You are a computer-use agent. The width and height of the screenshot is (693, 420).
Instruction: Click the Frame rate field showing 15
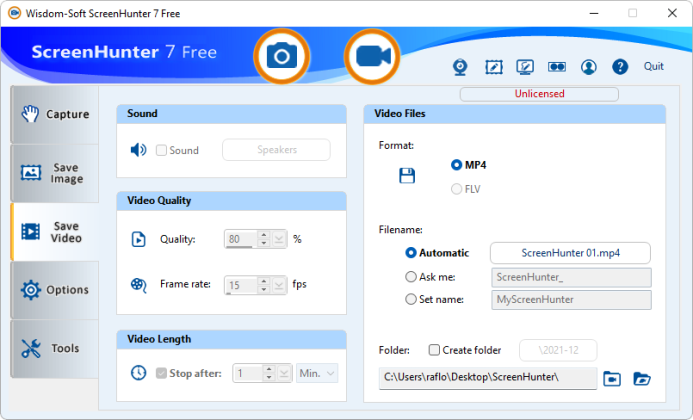[241, 285]
